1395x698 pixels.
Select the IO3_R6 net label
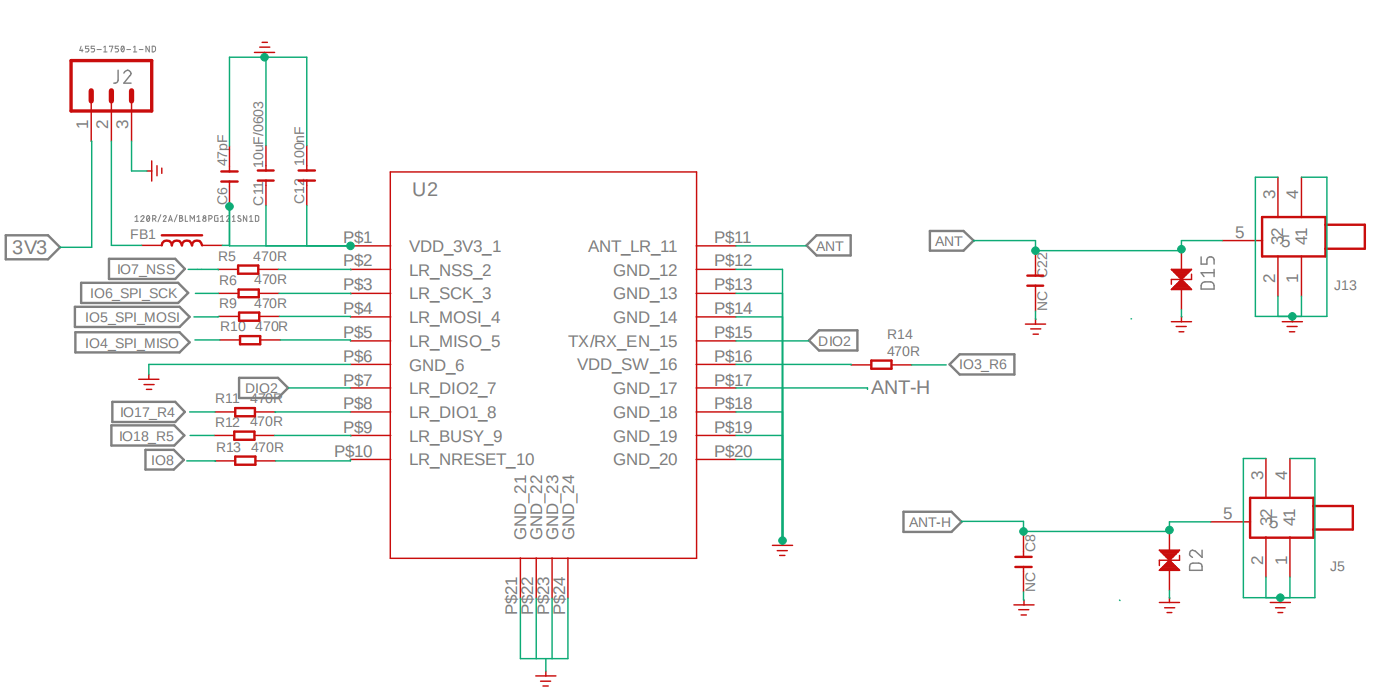coord(982,365)
